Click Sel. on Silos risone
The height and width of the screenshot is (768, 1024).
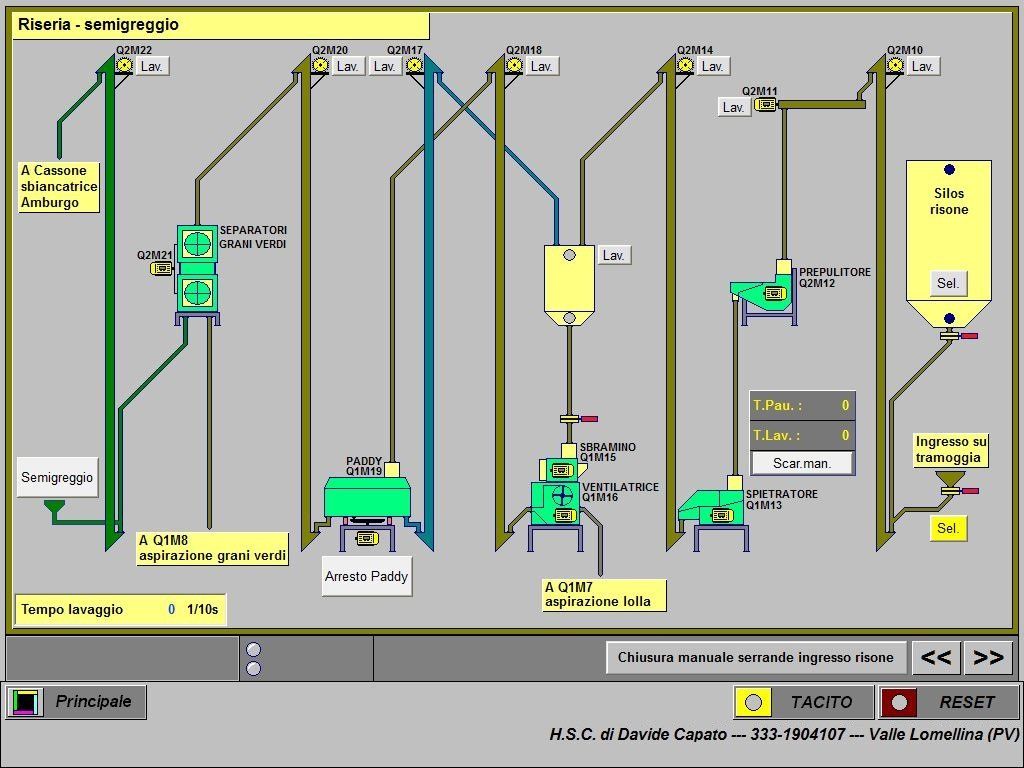pos(948,283)
